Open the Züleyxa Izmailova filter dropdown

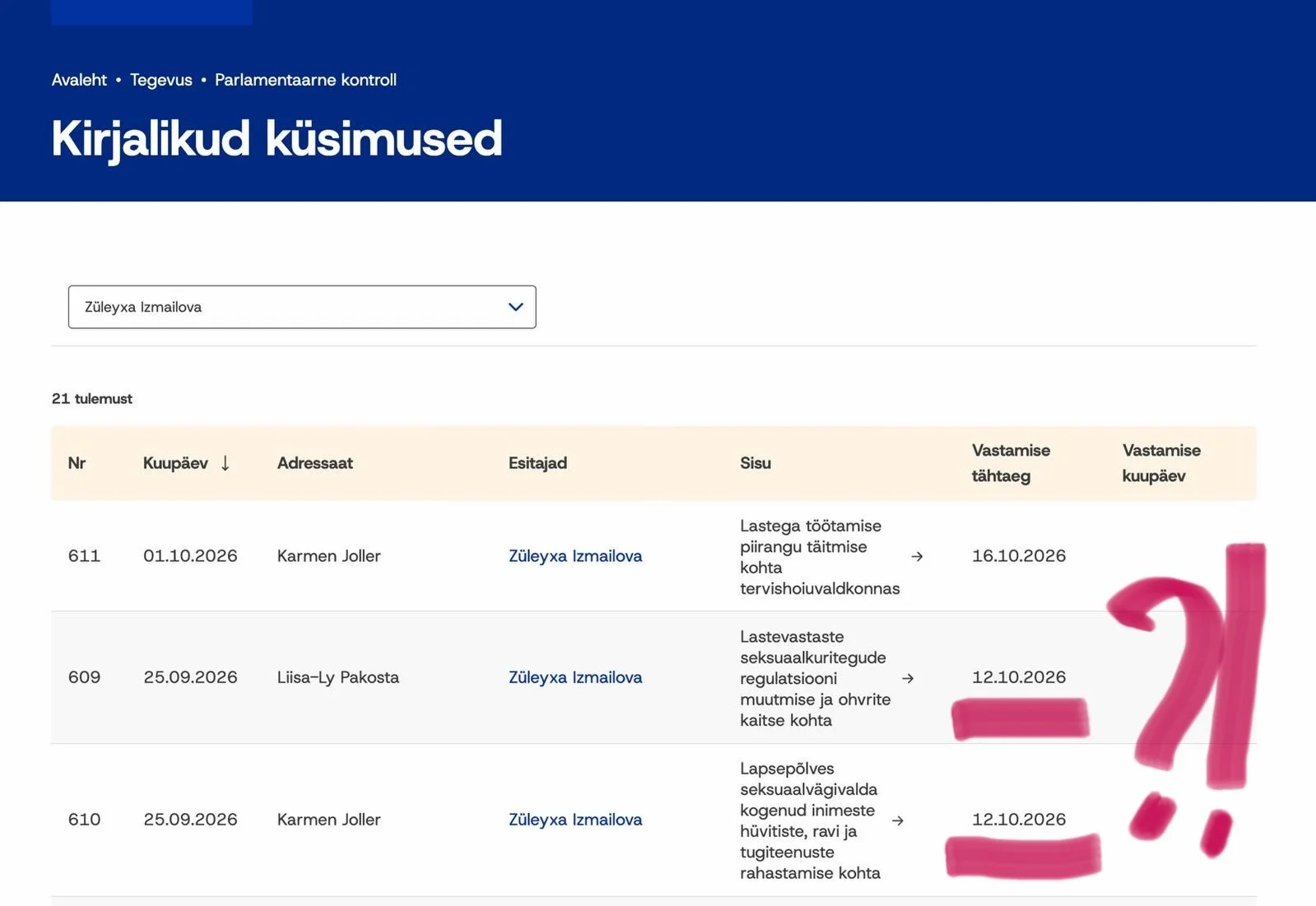302,307
